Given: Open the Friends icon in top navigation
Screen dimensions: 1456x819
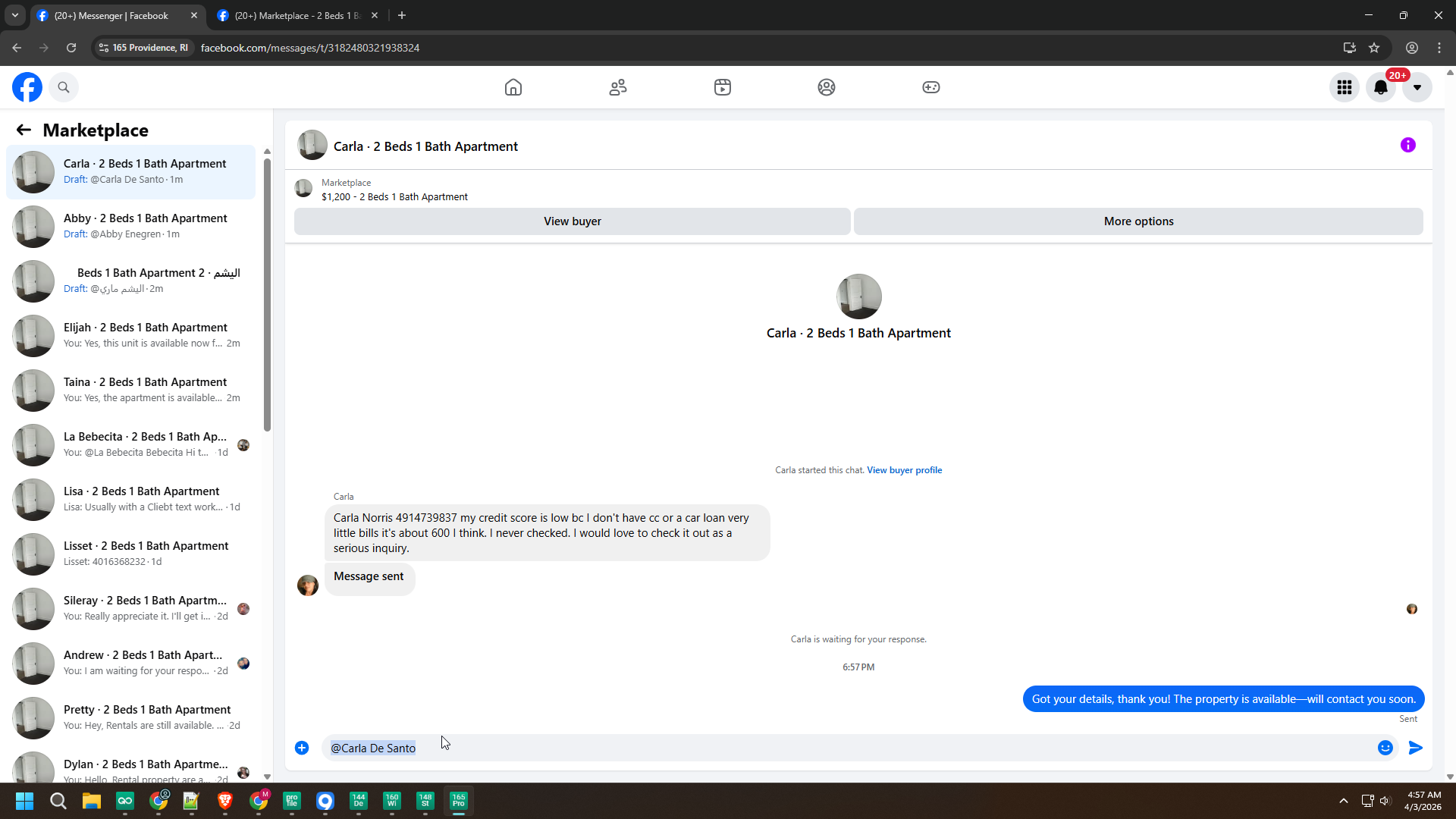Looking at the screenshot, I should click(618, 87).
